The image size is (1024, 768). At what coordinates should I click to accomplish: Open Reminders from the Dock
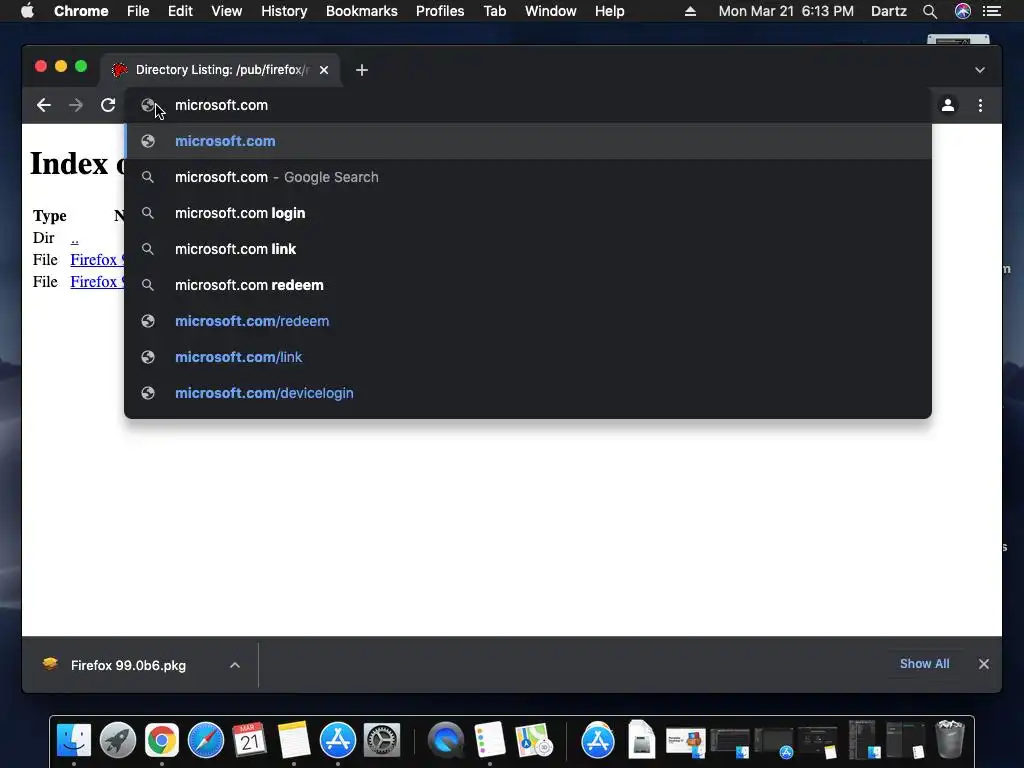click(490, 740)
